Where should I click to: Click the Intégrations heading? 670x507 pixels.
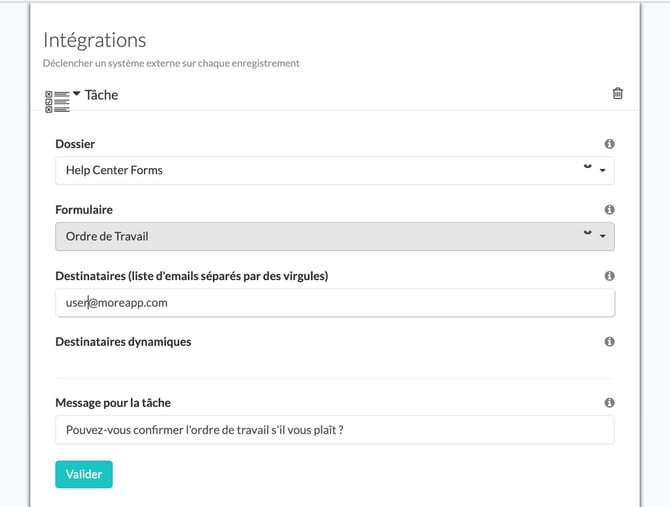(x=94, y=40)
